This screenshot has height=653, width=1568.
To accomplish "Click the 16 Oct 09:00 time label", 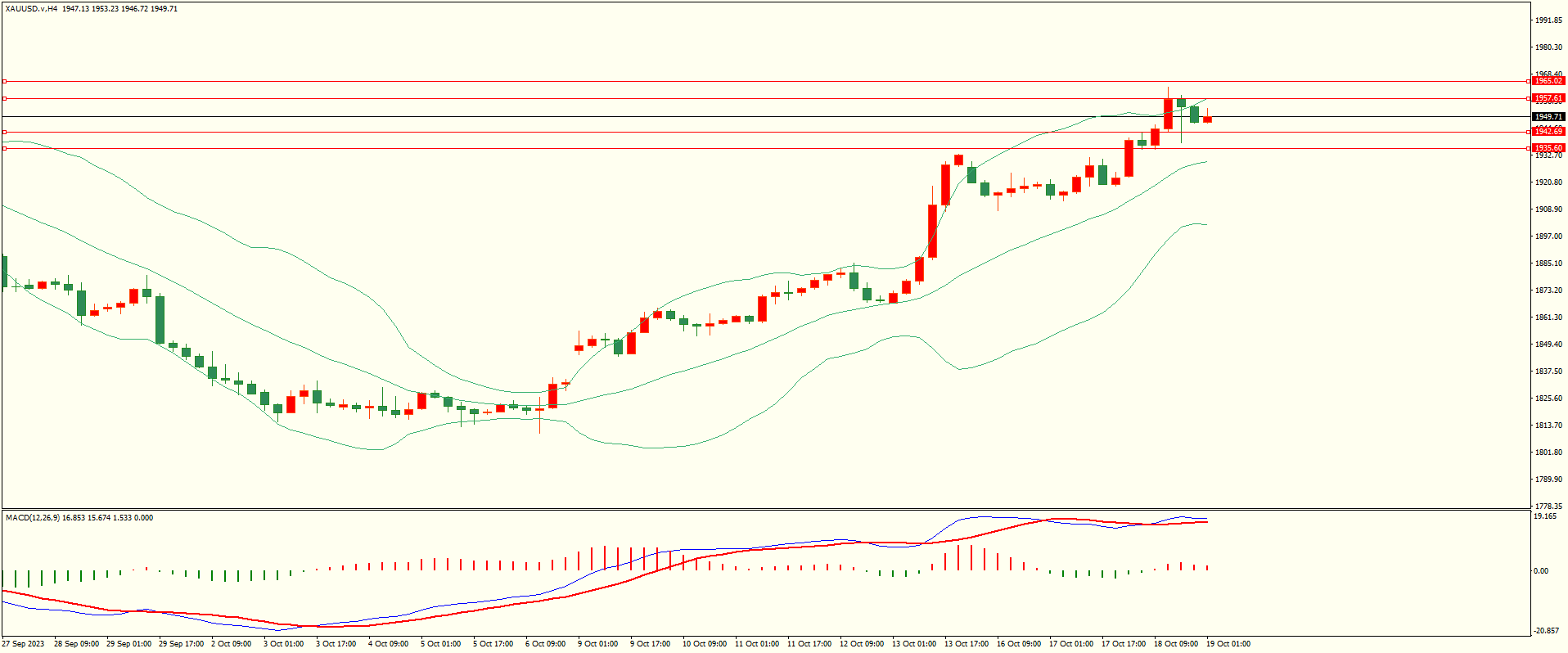I will 1019,644.
